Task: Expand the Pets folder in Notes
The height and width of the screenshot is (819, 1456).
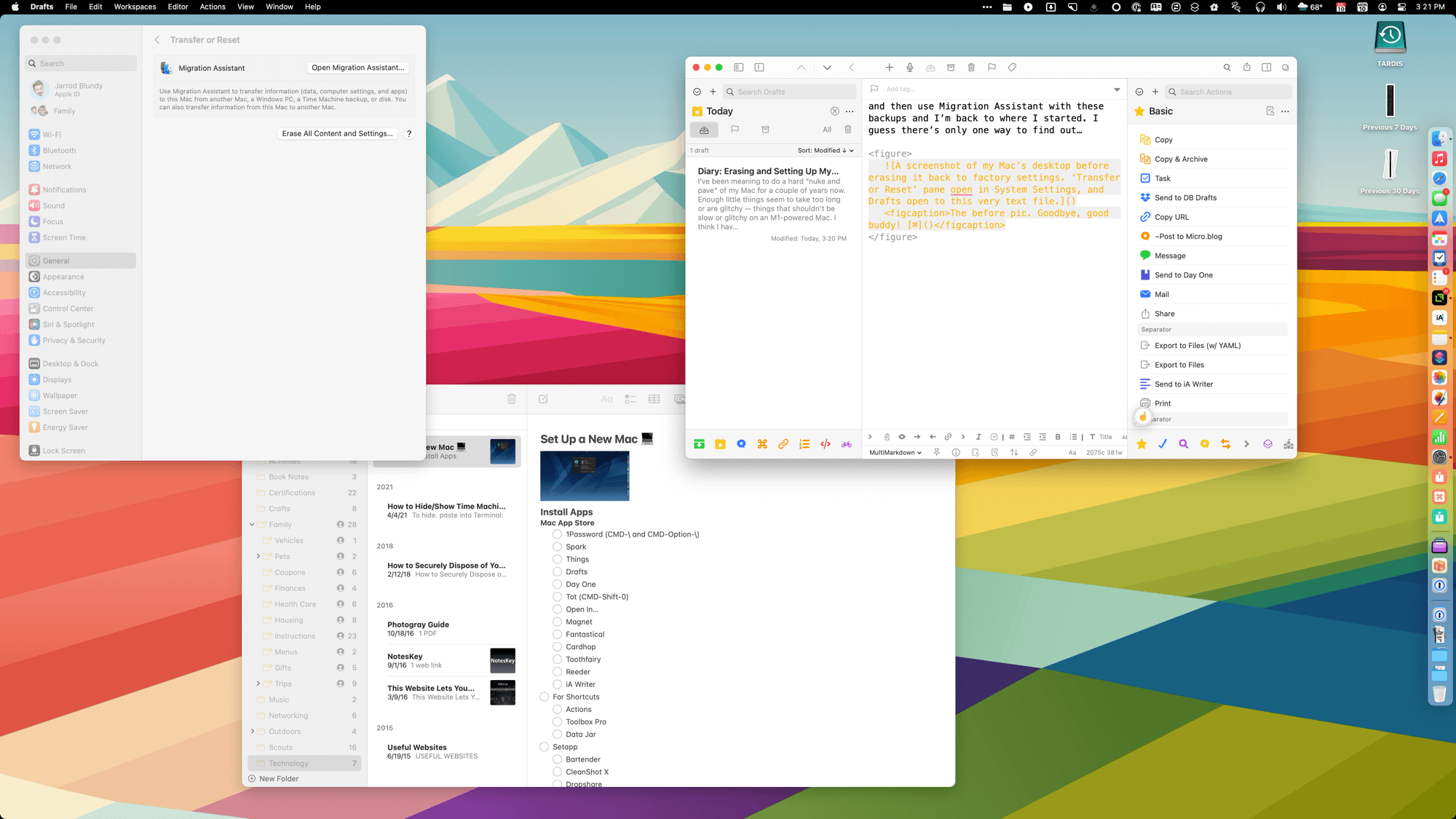Action: coord(258,556)
